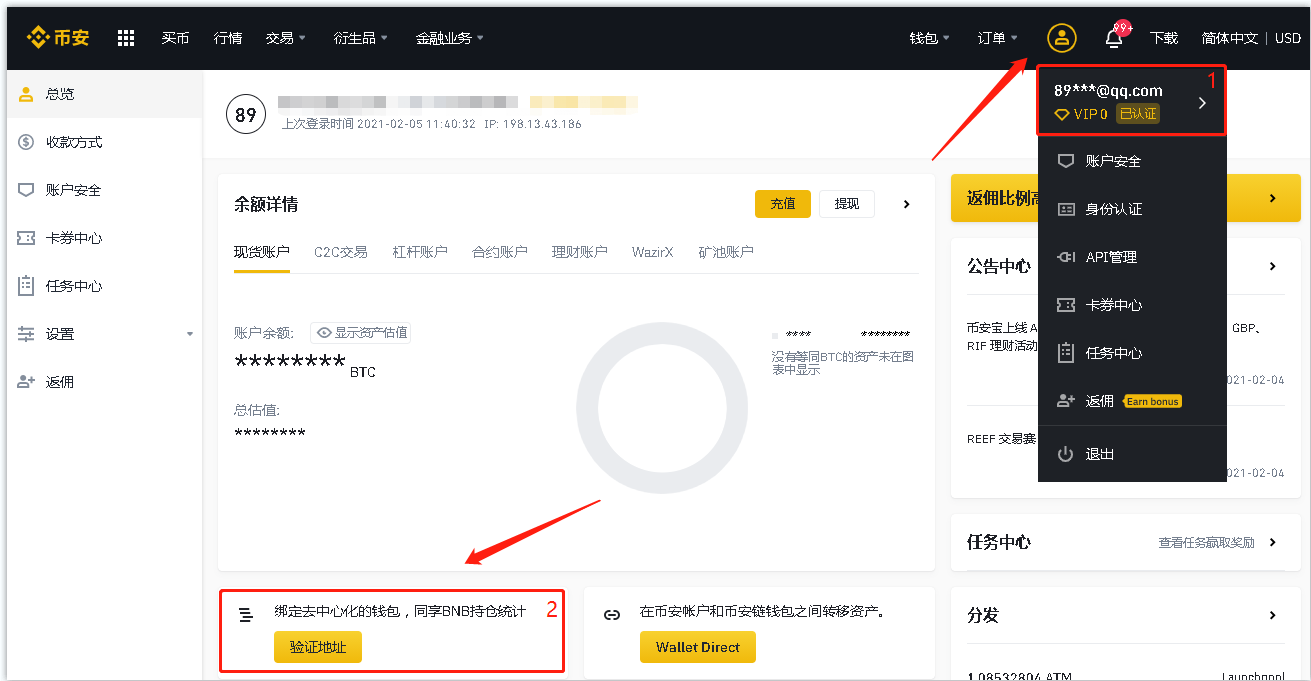Click the 任务中心 checklist icon in sidebar
The image size is (1311, 681).
[x=26, y=286]
